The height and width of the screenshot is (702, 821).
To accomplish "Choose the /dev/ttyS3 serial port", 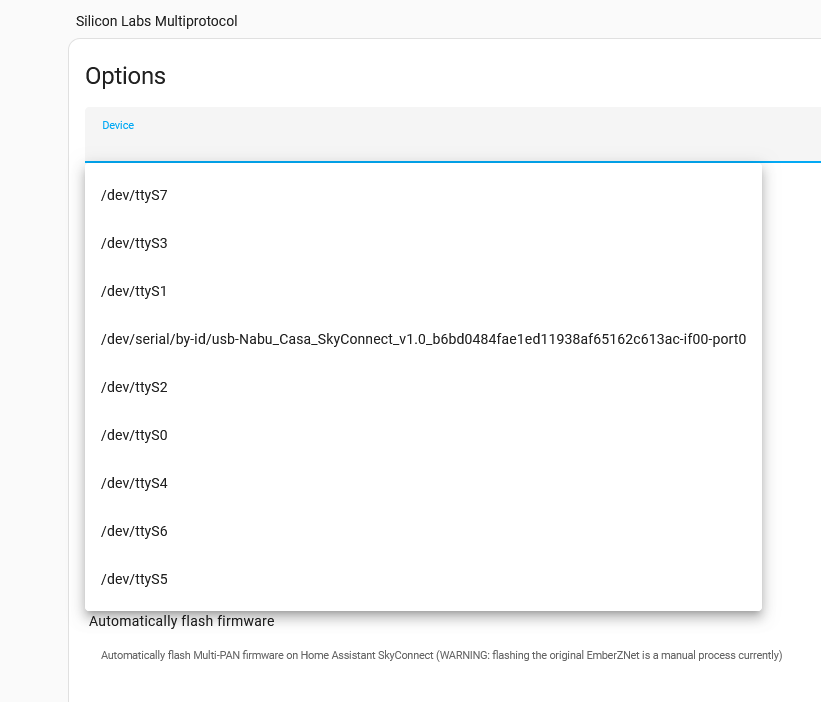I will click(x=134, y=243).
